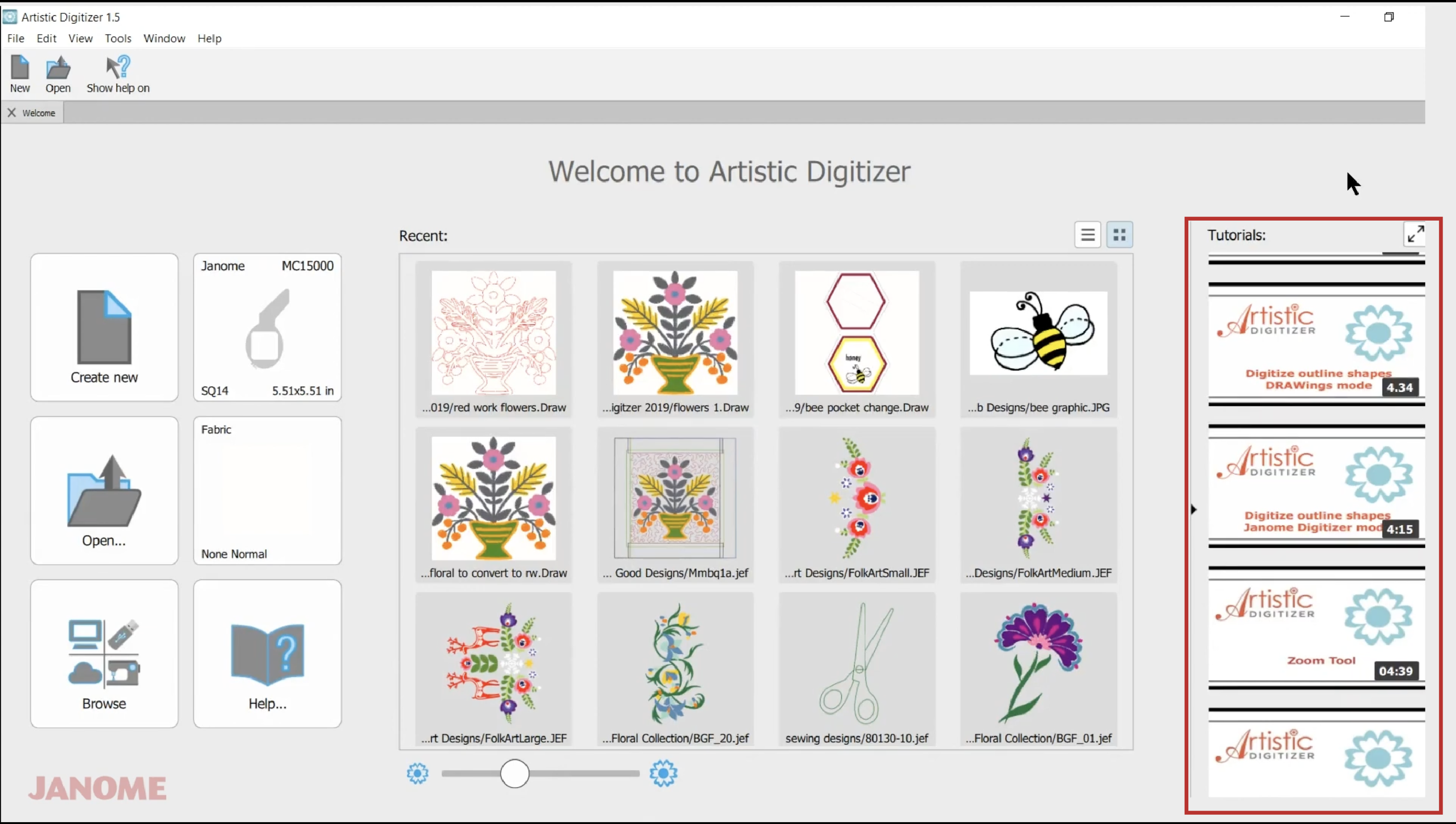Open the Edit menu
The height and width of the screenshot is (824, 1456).
46,38
